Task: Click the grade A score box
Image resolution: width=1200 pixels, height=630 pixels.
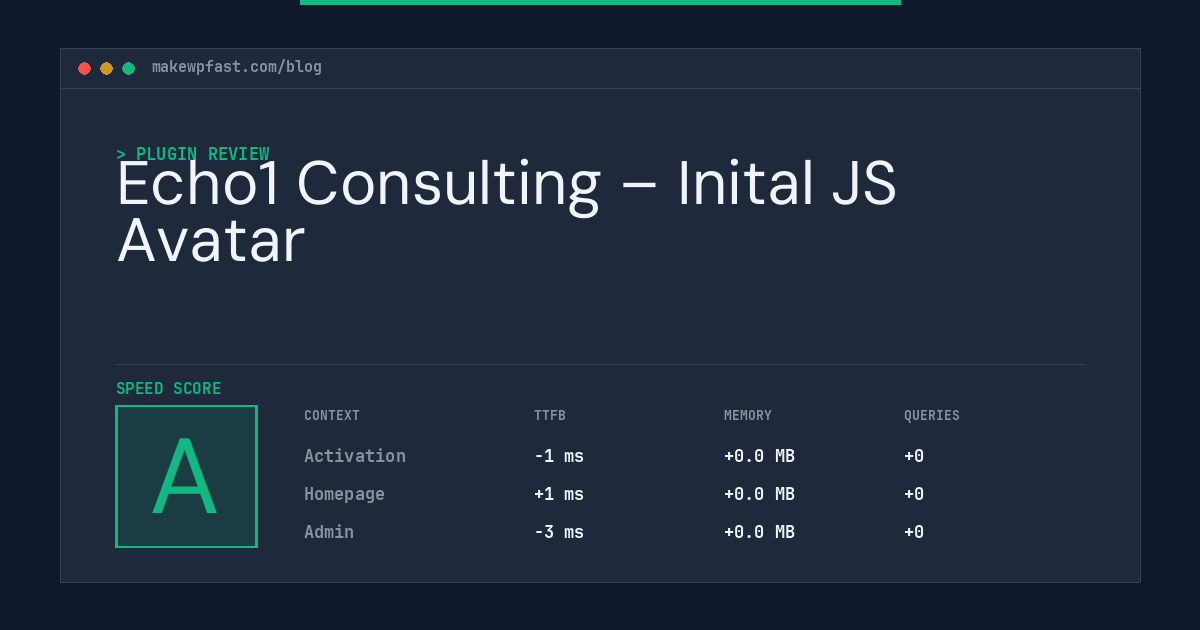Action: (x=187, y=476)
